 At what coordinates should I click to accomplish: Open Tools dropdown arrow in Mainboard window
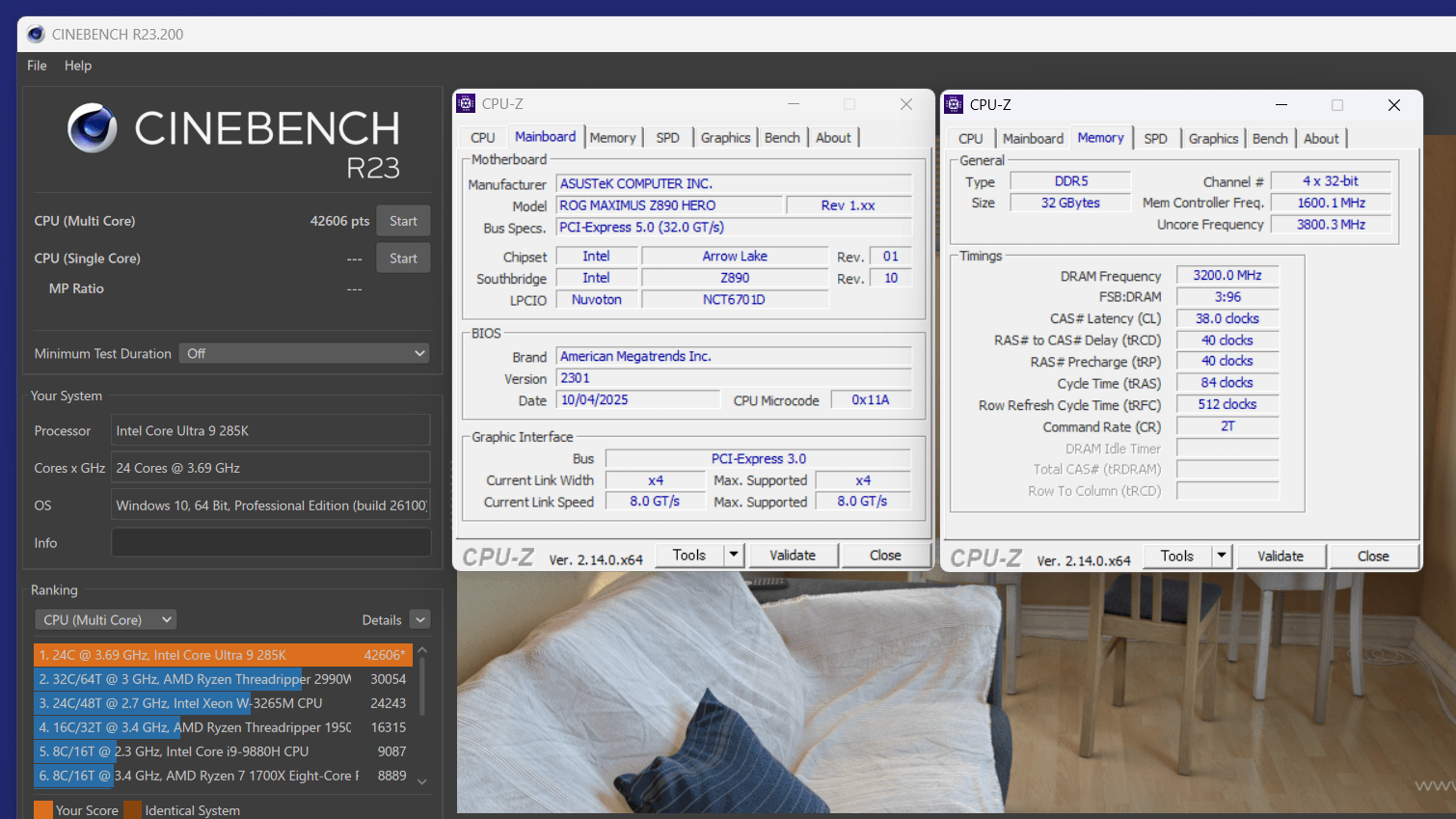click(734, 555)
